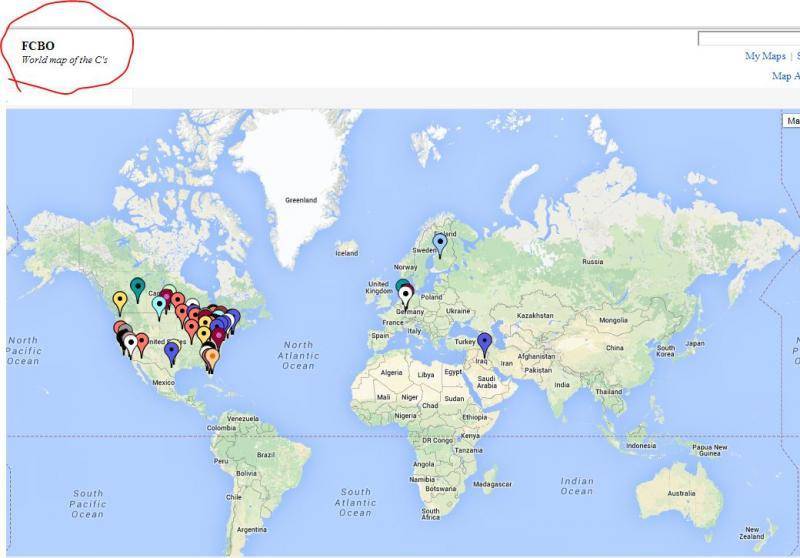The image size is (800, 558).
Task: Click the Brazil label on the map
Action: pos(266,454)
